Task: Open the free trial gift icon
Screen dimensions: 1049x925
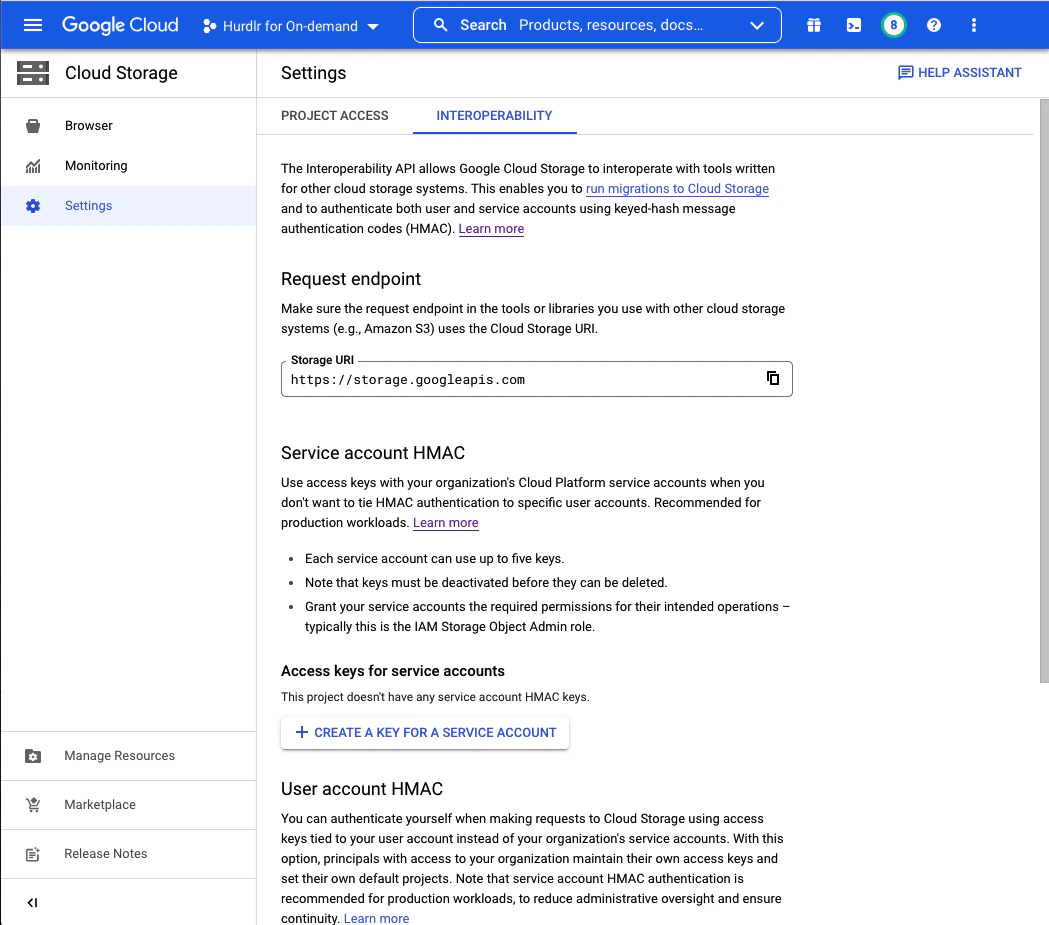Action: pyautogui.click(x=814, y=25)
